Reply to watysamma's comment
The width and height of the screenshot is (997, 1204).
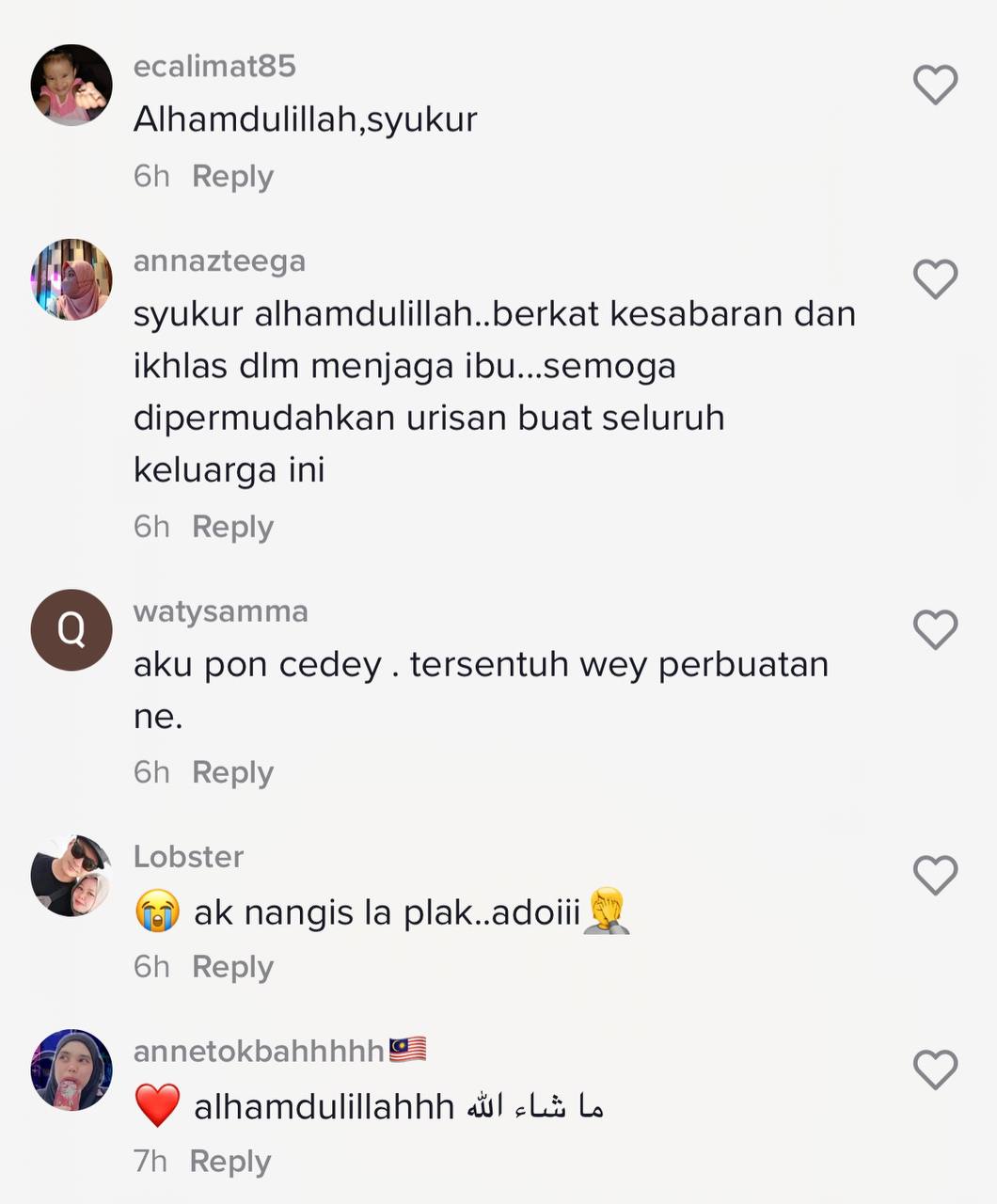(x=232, y=773)
